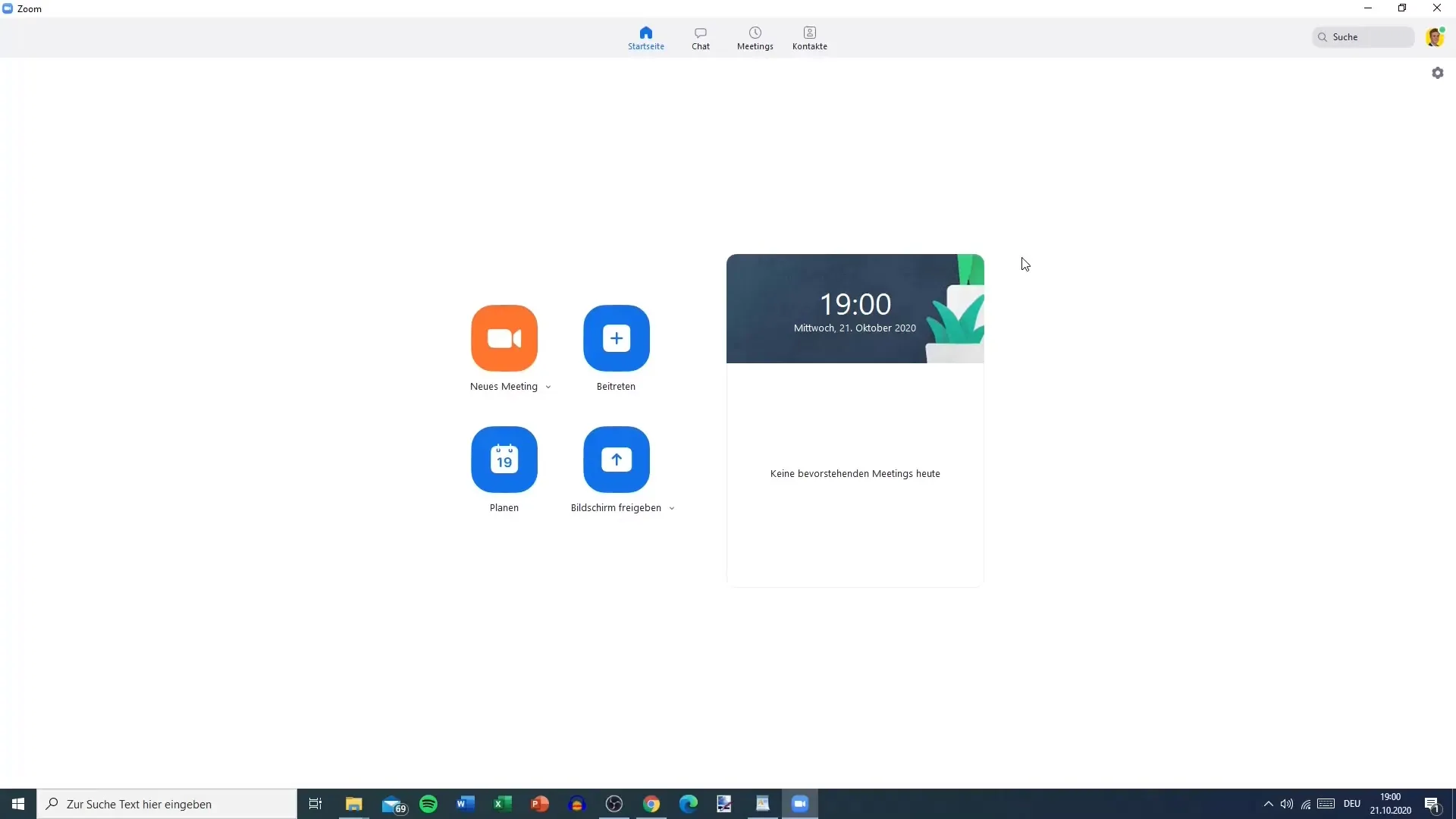This screenshot has height=819, width=1456.
Task: Click the Neues Meeting icon
Action: pyautogui.click(x=504, y=338)
